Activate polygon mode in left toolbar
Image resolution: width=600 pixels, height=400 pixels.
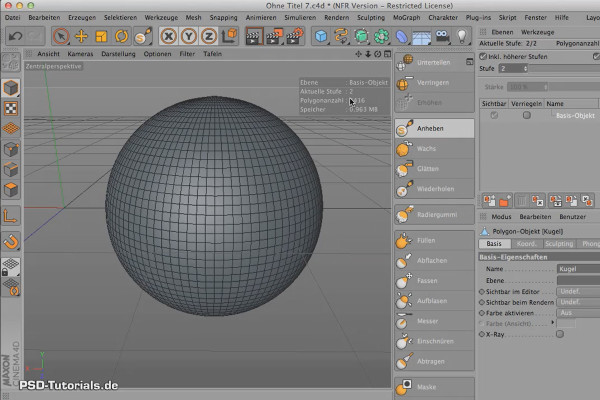[11, 189]
